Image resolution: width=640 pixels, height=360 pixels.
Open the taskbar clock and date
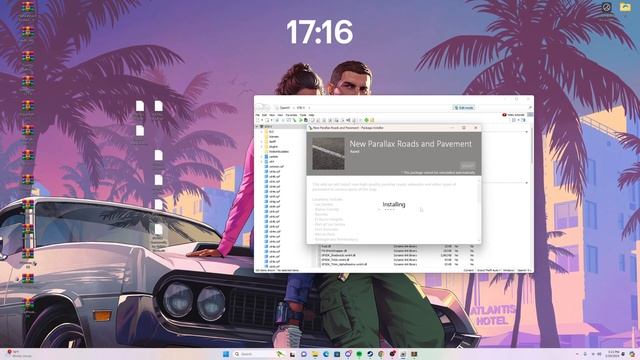point(613,353)
